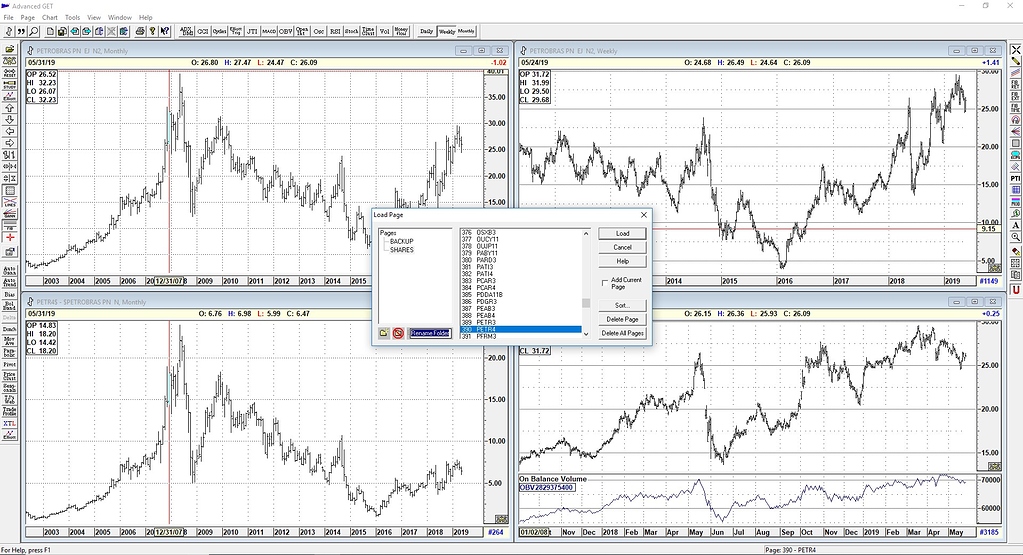Viewport: 1023px width, 555px height.
Task: Click the Cycles study button
Action: [219, 31]
